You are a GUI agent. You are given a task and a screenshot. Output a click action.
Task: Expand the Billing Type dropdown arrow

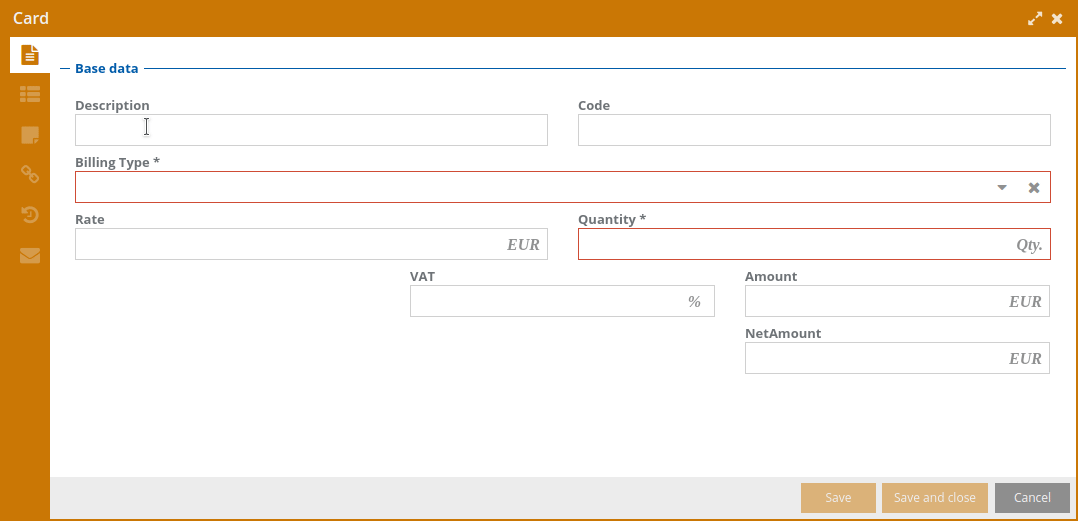1002,188
